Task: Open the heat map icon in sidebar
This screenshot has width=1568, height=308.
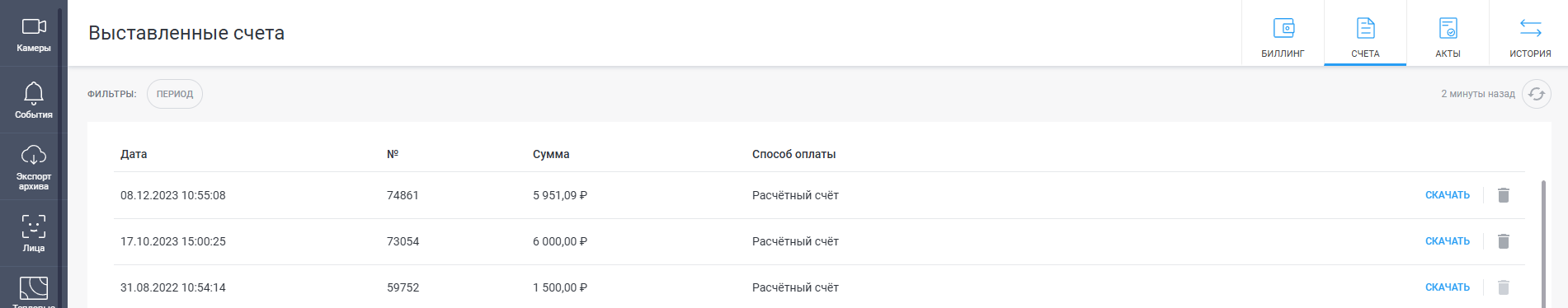Action: tap(33, 288)
